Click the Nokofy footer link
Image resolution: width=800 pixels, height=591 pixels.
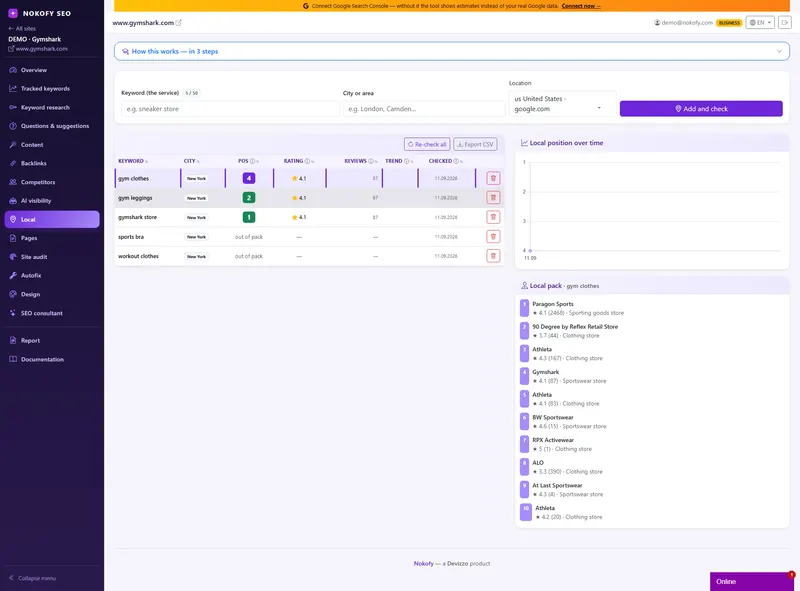(423, 563)
